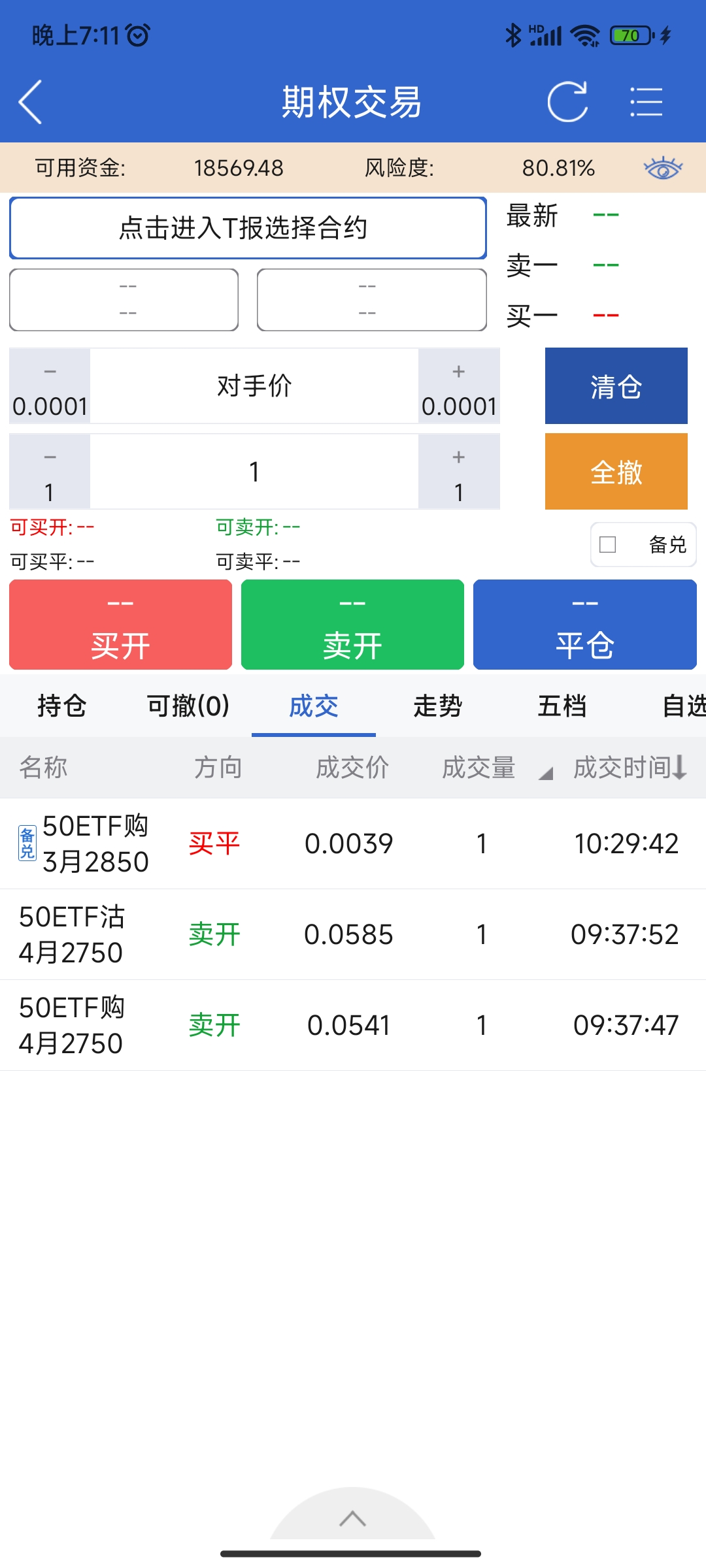This screenshot has height=1568, width=706.
Task: Switch to the 走势 tab
Action: (437, 706)
